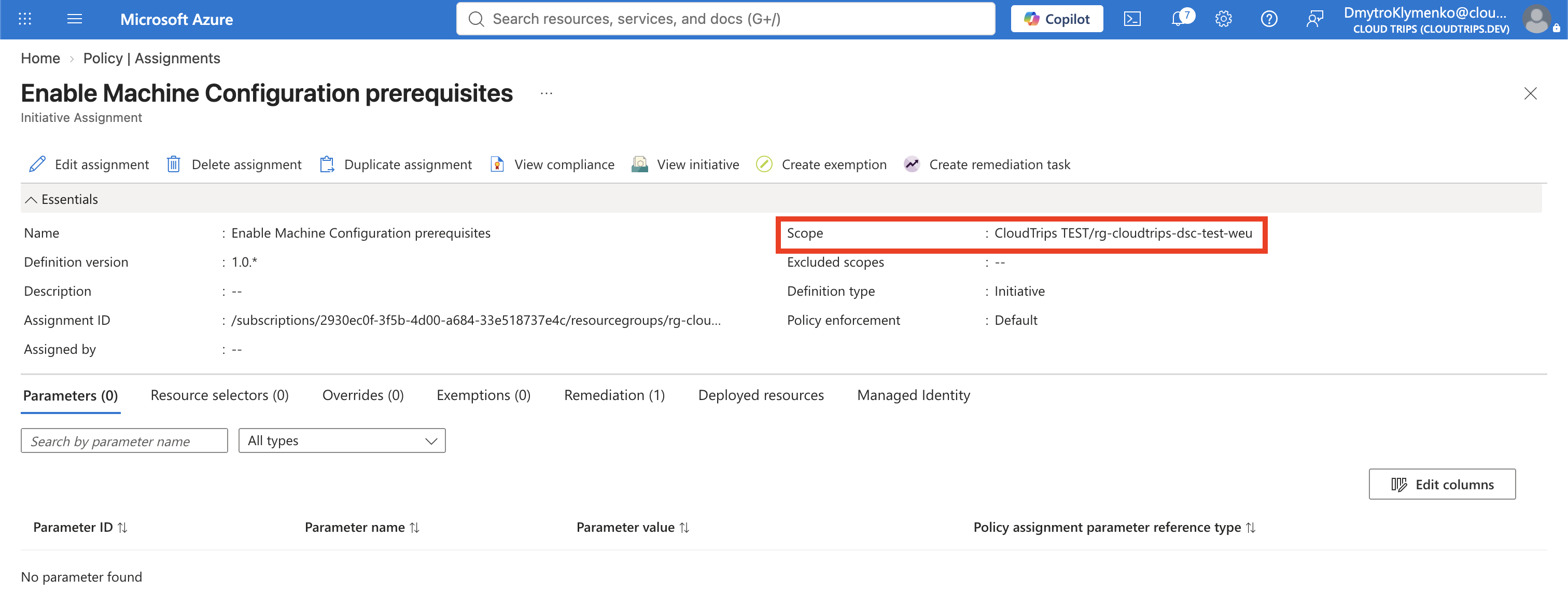Click the Edit assignment pencil icon
The image size is (1568, 606).
point(37,164)
